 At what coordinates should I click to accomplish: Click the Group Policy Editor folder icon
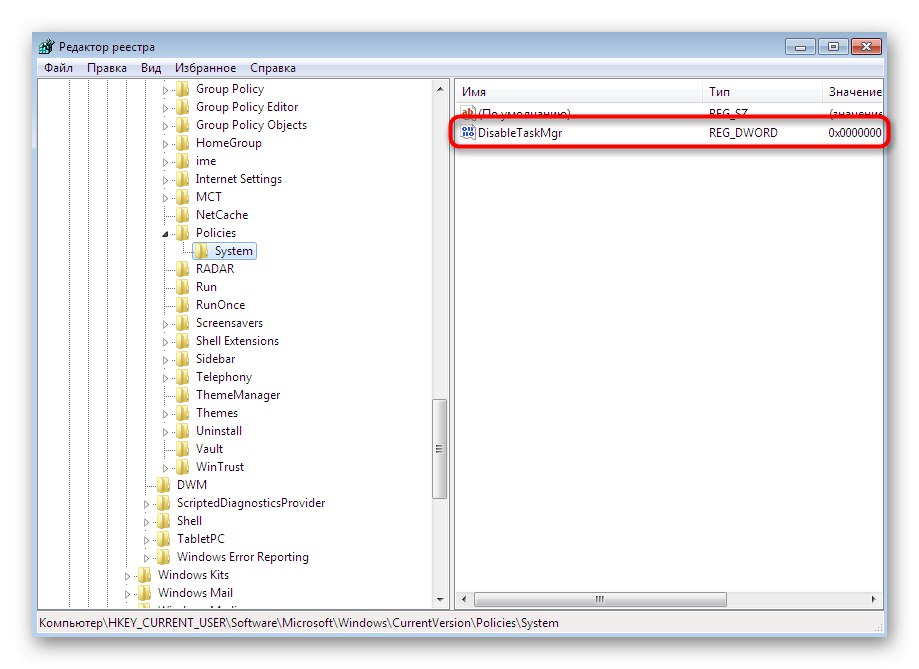tap(183, 107)
